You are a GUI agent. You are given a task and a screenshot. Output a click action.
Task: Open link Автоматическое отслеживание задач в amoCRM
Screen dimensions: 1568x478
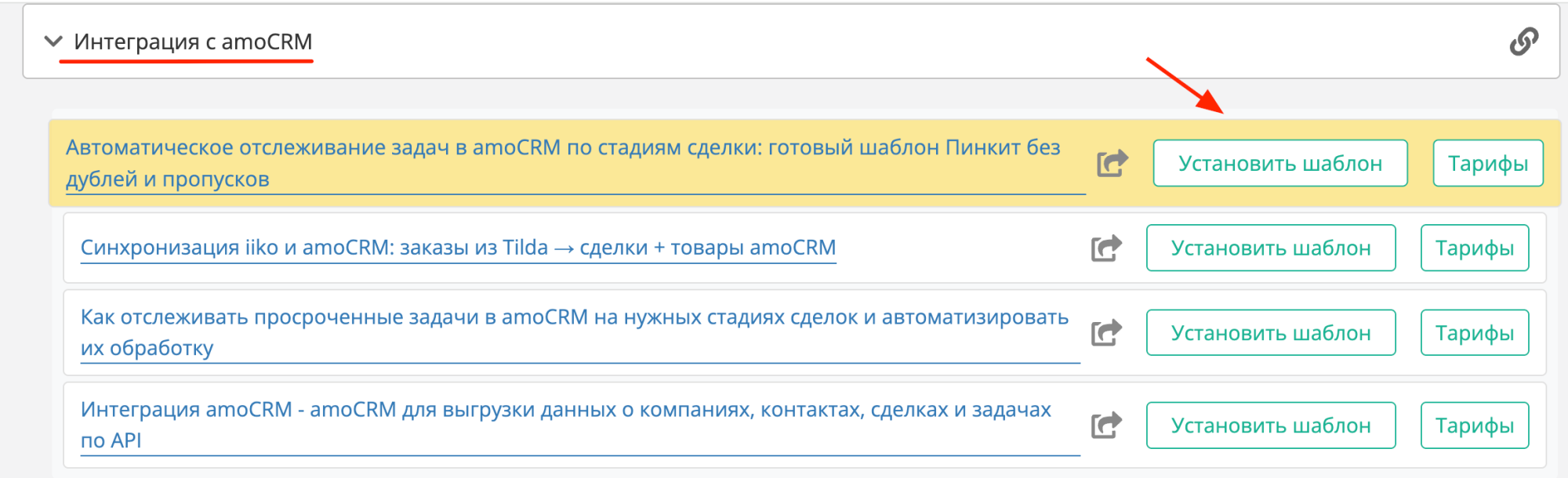click(562, 148)
